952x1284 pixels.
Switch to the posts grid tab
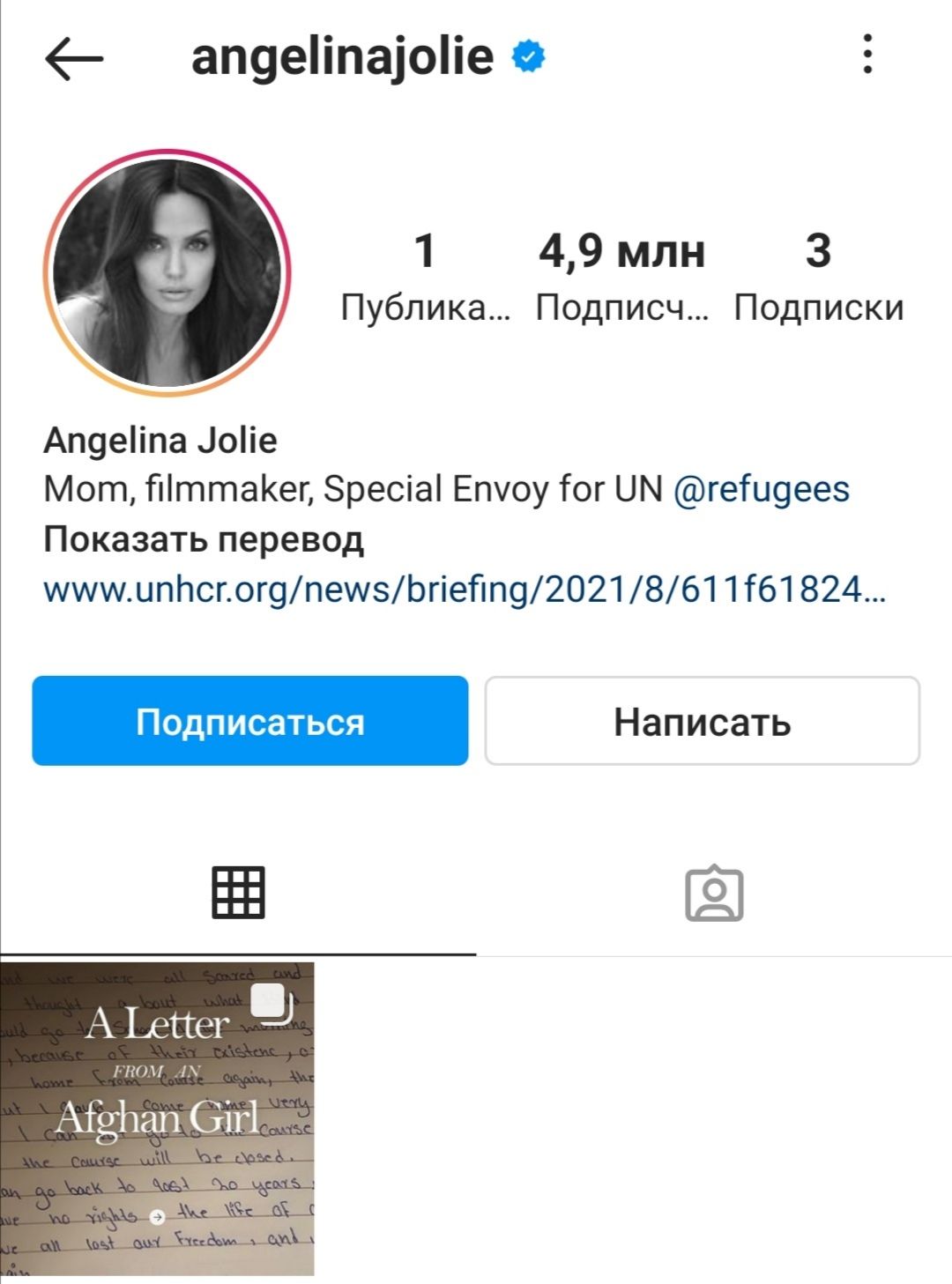(238, 893)
